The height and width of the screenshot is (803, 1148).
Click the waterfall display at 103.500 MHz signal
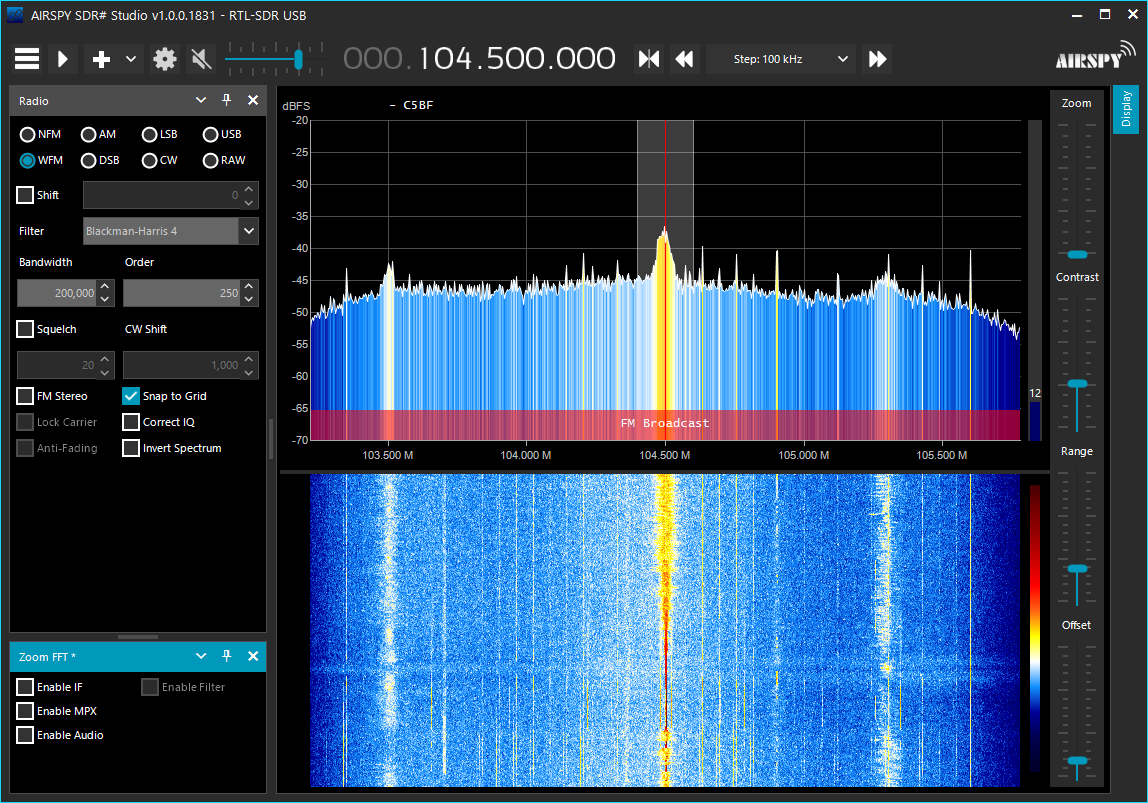(389, 630)
